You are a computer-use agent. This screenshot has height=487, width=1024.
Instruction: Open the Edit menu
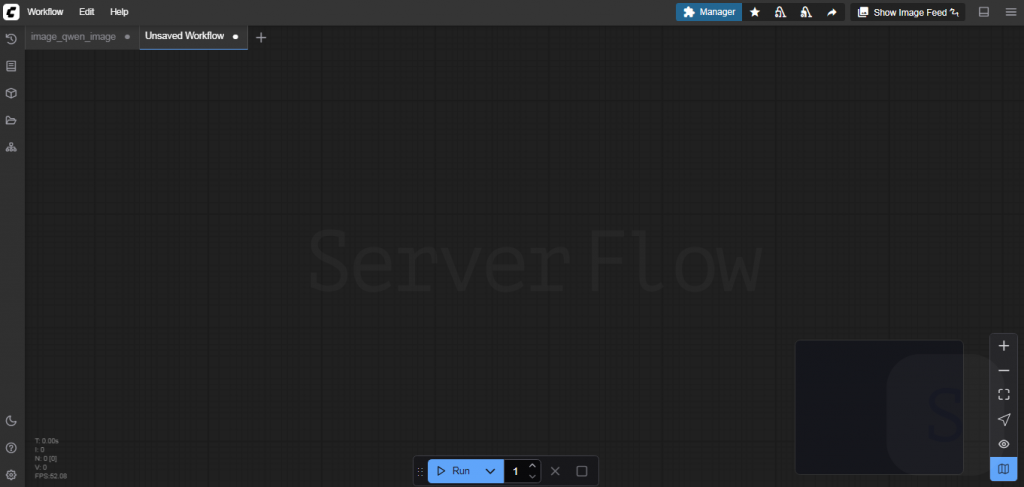pos(87,12)
